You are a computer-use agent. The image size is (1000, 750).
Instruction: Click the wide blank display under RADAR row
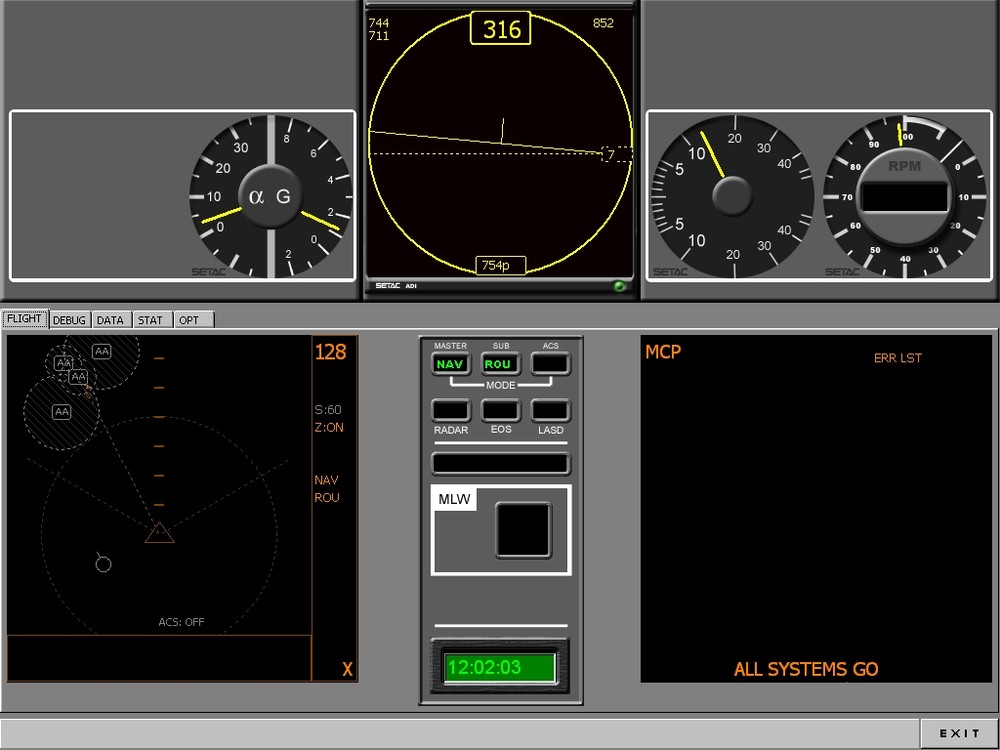tap(501, 464)
